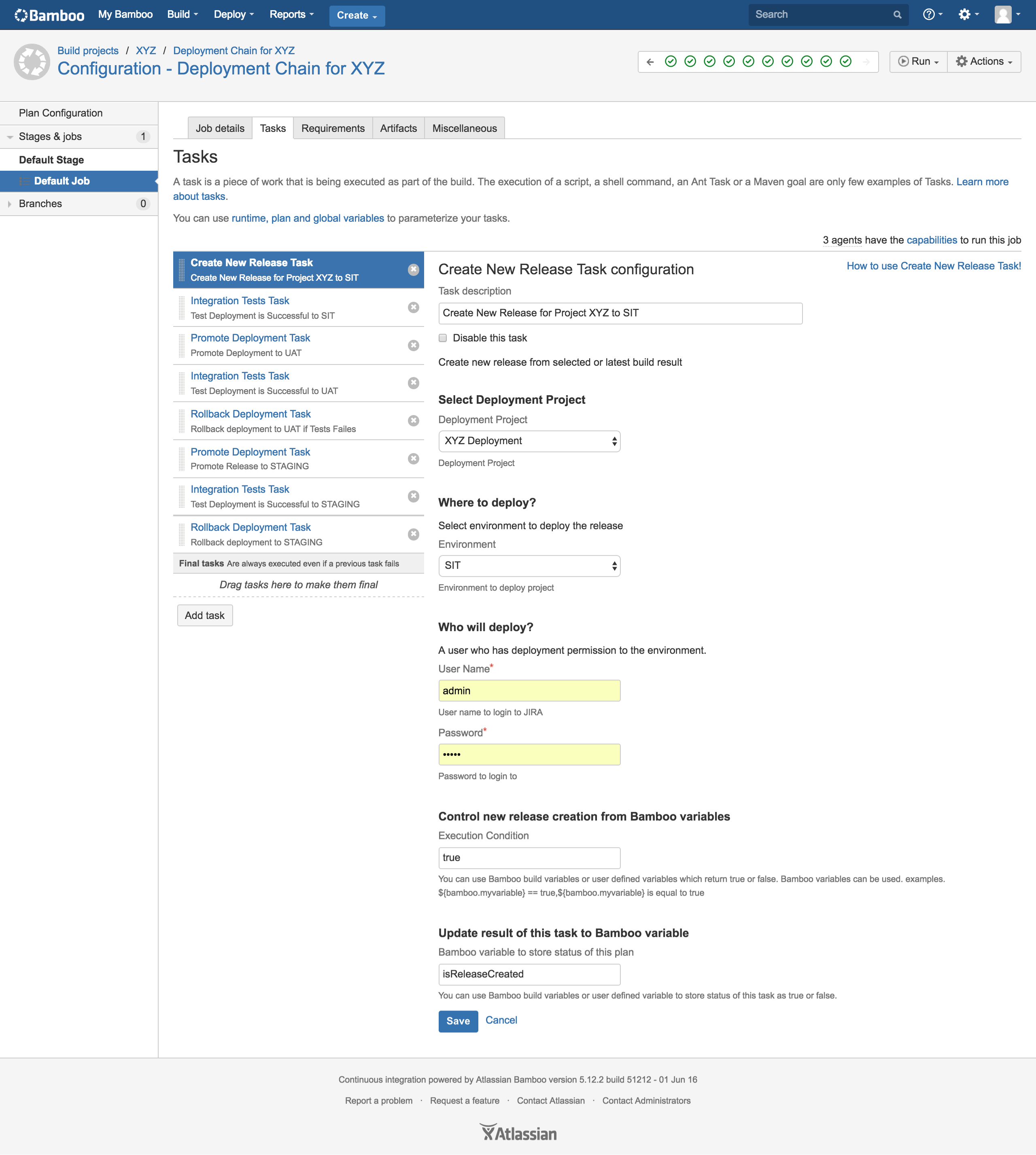The width and height of the screenshot is (1036, 1155).
Task: Delete the Rollback deployment to STAGING task
Action: 413,534
